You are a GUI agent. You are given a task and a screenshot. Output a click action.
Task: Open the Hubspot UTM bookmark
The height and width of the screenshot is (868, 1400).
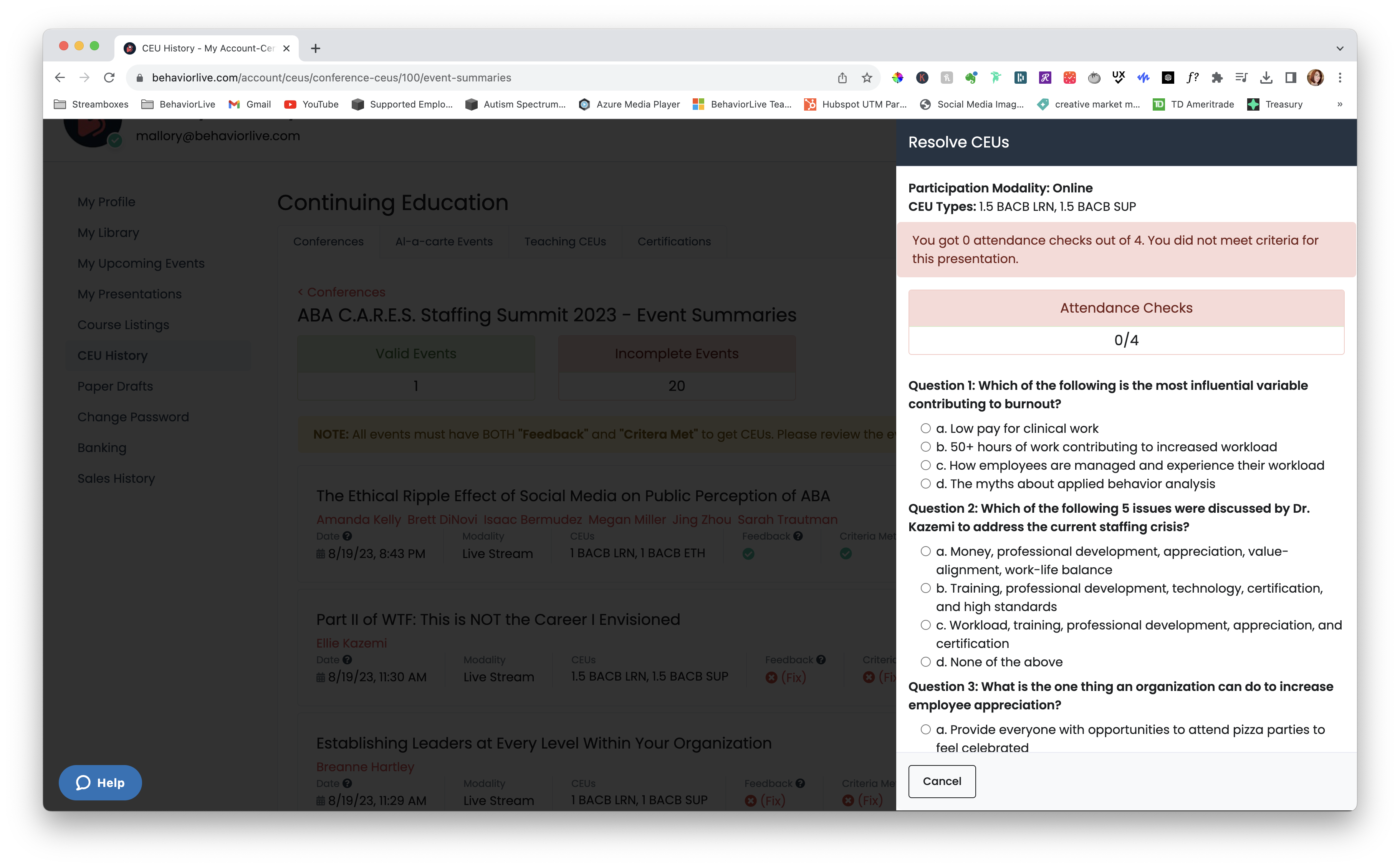(x=856, y=104)
